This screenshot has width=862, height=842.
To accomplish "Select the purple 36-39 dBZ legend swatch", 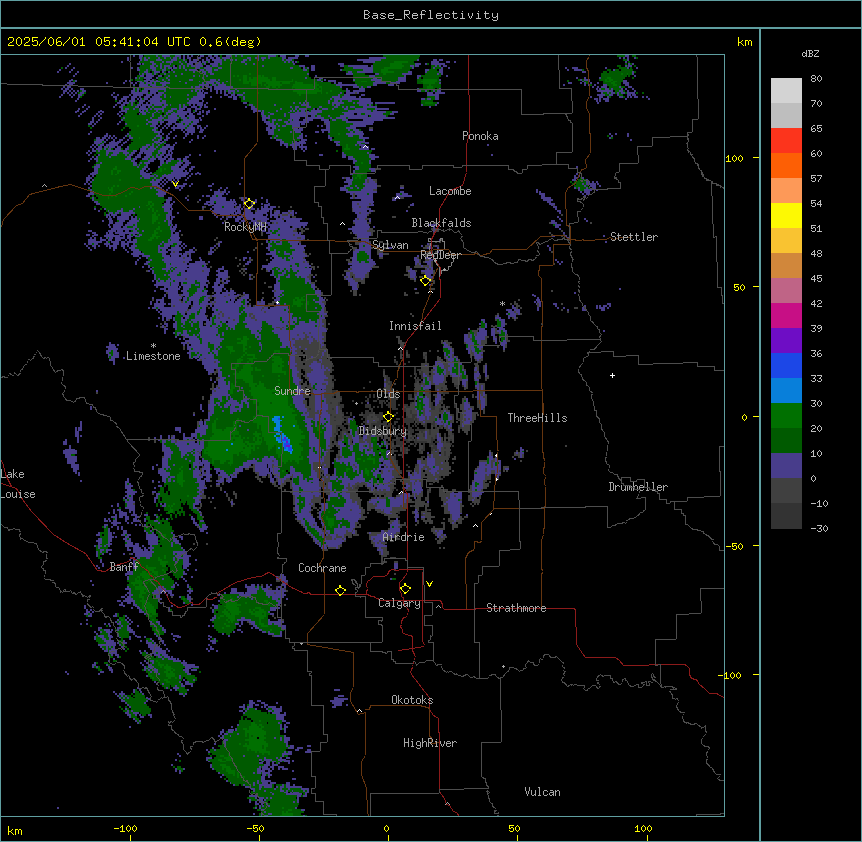I will click(786, 341).
